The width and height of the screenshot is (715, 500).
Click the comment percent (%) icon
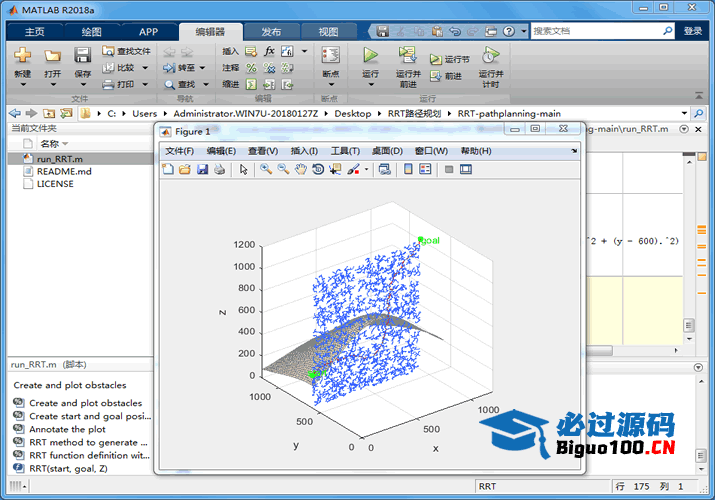[251, 68]
